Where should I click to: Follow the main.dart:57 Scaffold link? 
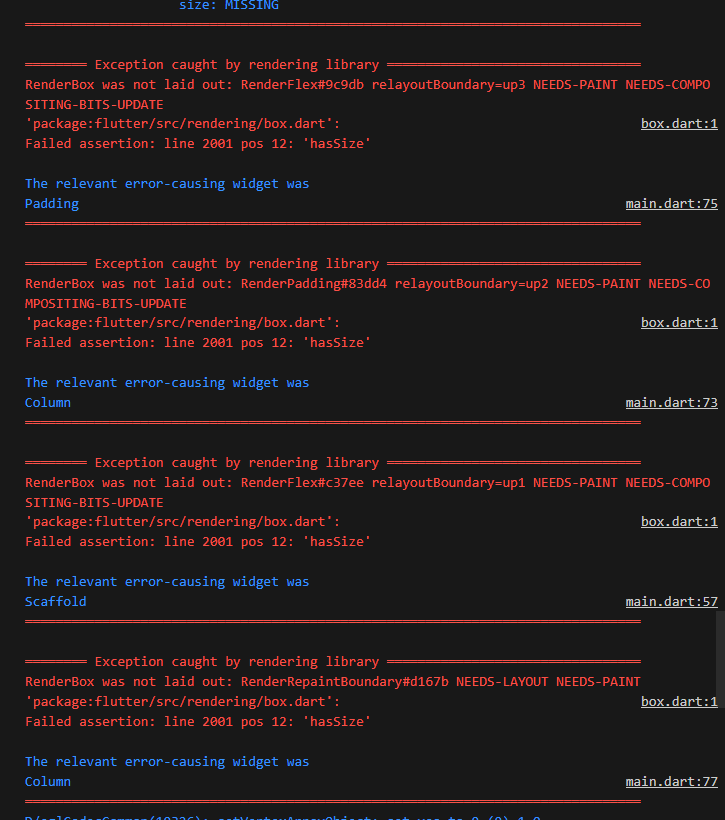671,601
